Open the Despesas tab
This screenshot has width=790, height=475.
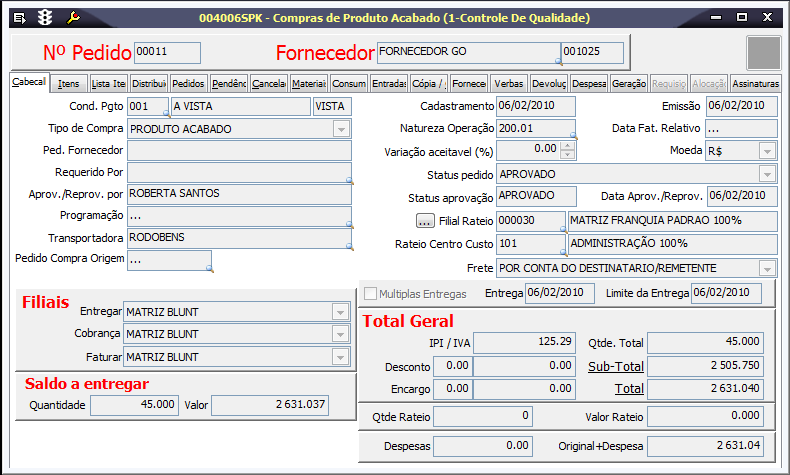pyautogui.click(x=589, y=84)
